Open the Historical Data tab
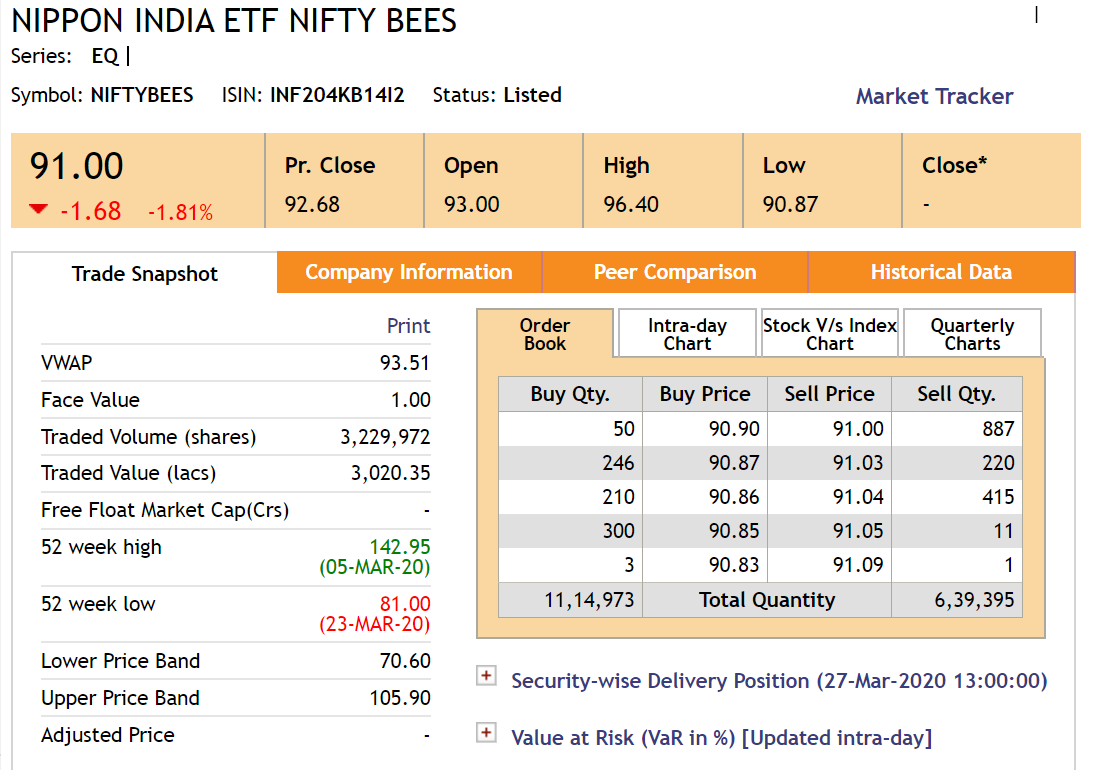The width and height of the screenshot is (1100, 770). [941, 272]
